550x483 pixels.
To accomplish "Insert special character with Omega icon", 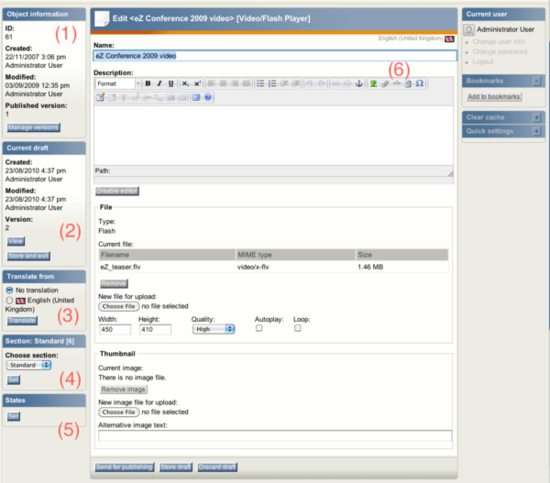I will click(420, 83).
